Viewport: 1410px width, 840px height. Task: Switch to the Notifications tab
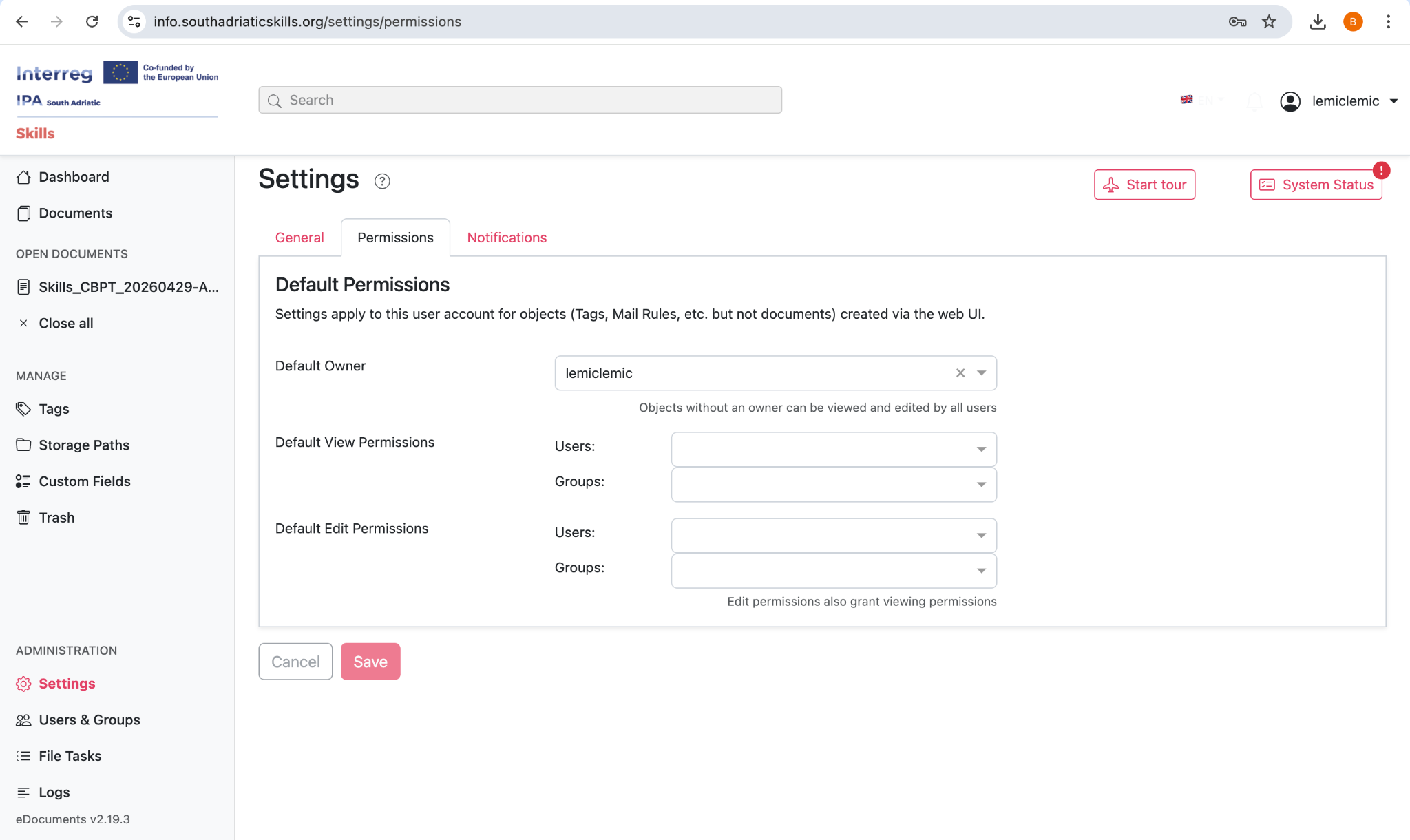click(x=507, y=237)
